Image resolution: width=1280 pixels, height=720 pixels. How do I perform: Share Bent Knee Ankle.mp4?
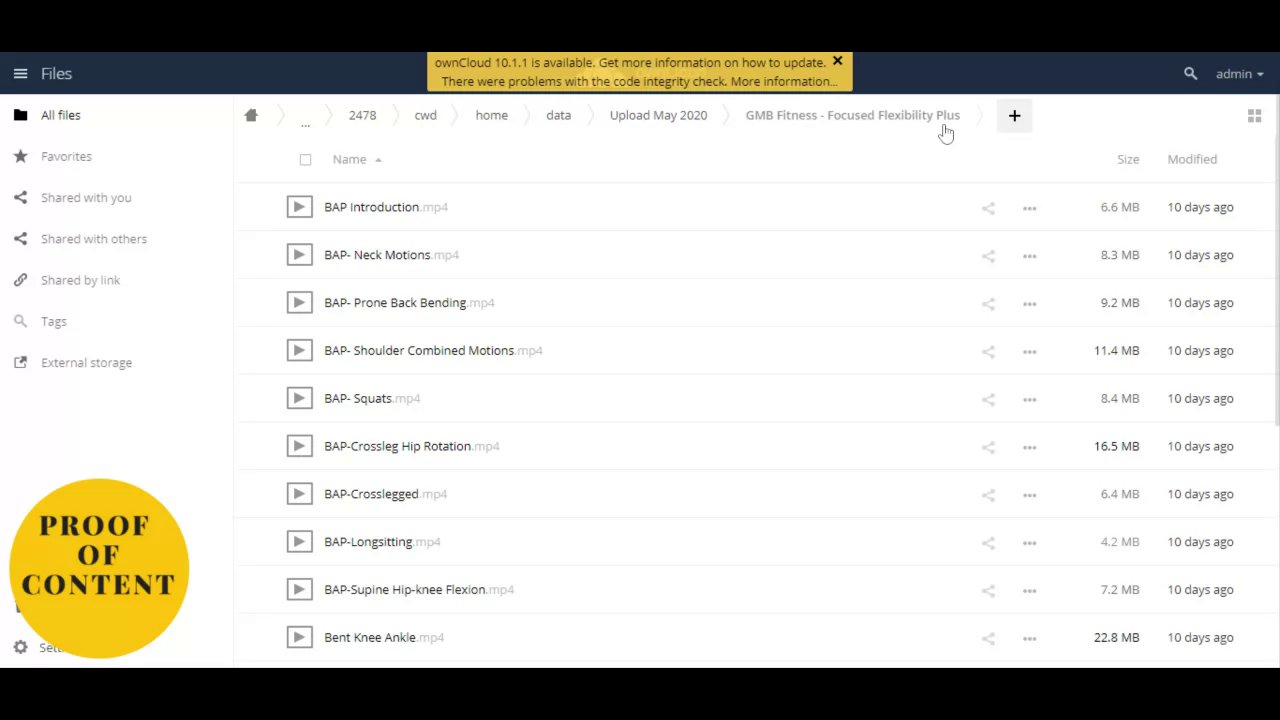(988, 638)
